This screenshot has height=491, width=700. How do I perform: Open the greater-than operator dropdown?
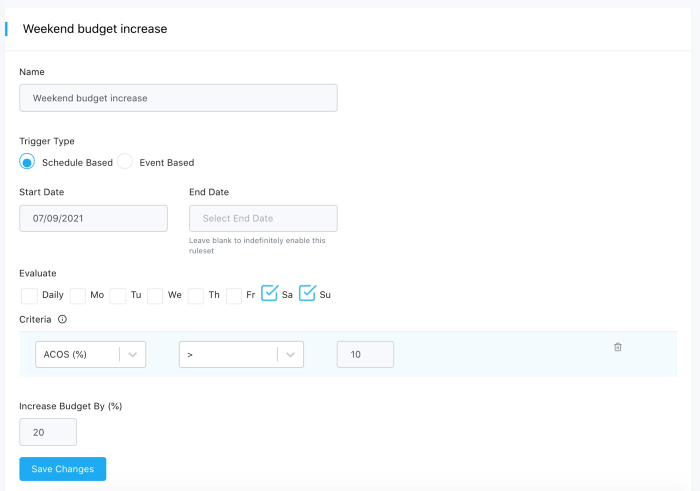click(242, 354)
